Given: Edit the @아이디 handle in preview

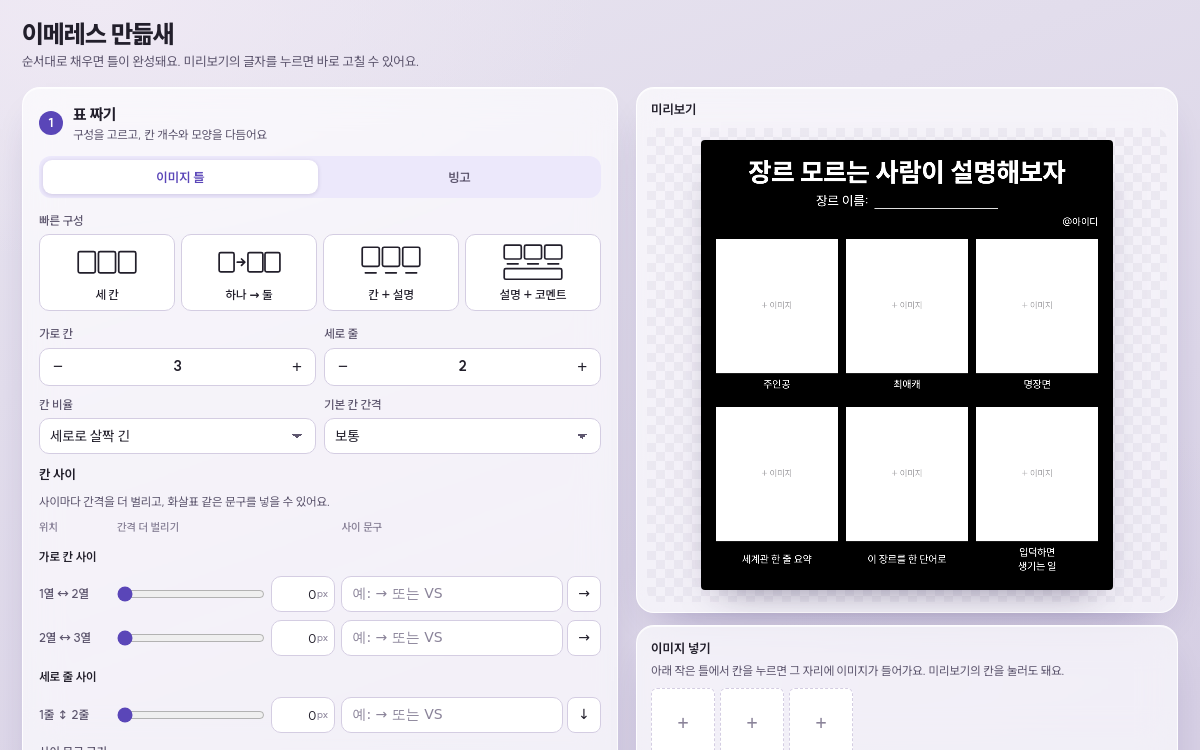Looking at the screenshot, I should tap(1080, 222).
